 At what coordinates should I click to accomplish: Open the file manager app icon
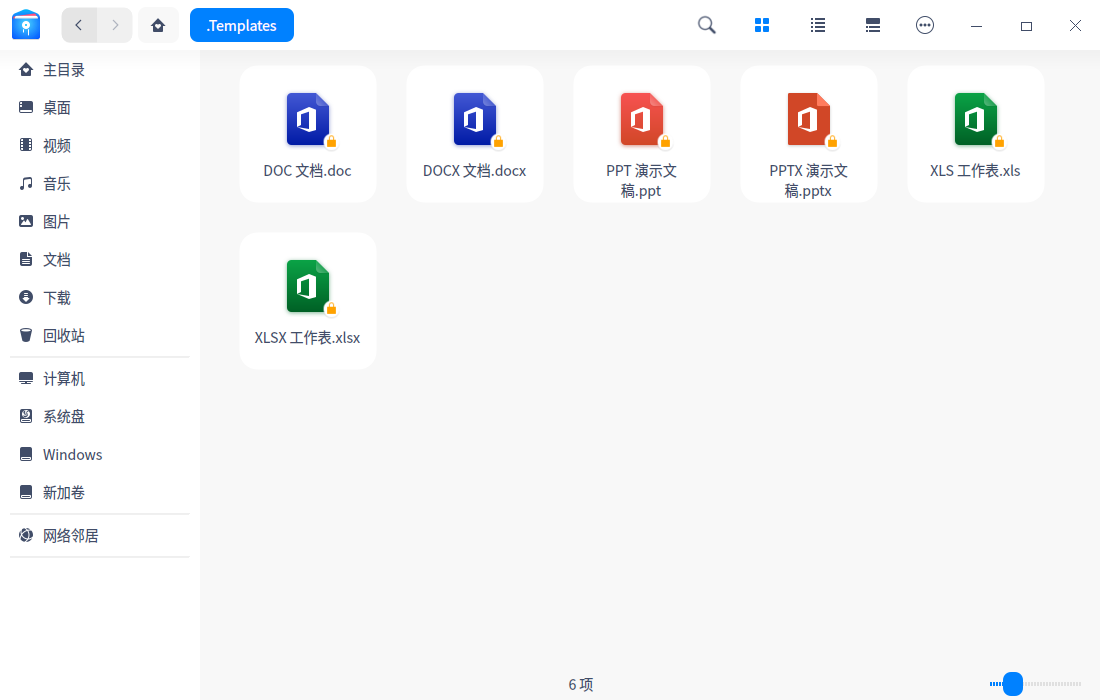26,25
